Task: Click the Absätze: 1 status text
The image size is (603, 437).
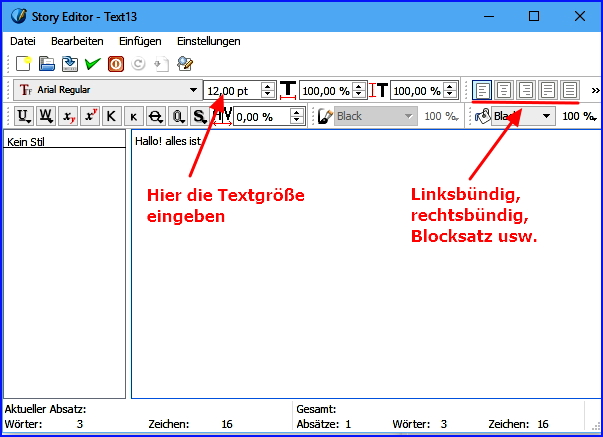Action: tap(323, 424)
